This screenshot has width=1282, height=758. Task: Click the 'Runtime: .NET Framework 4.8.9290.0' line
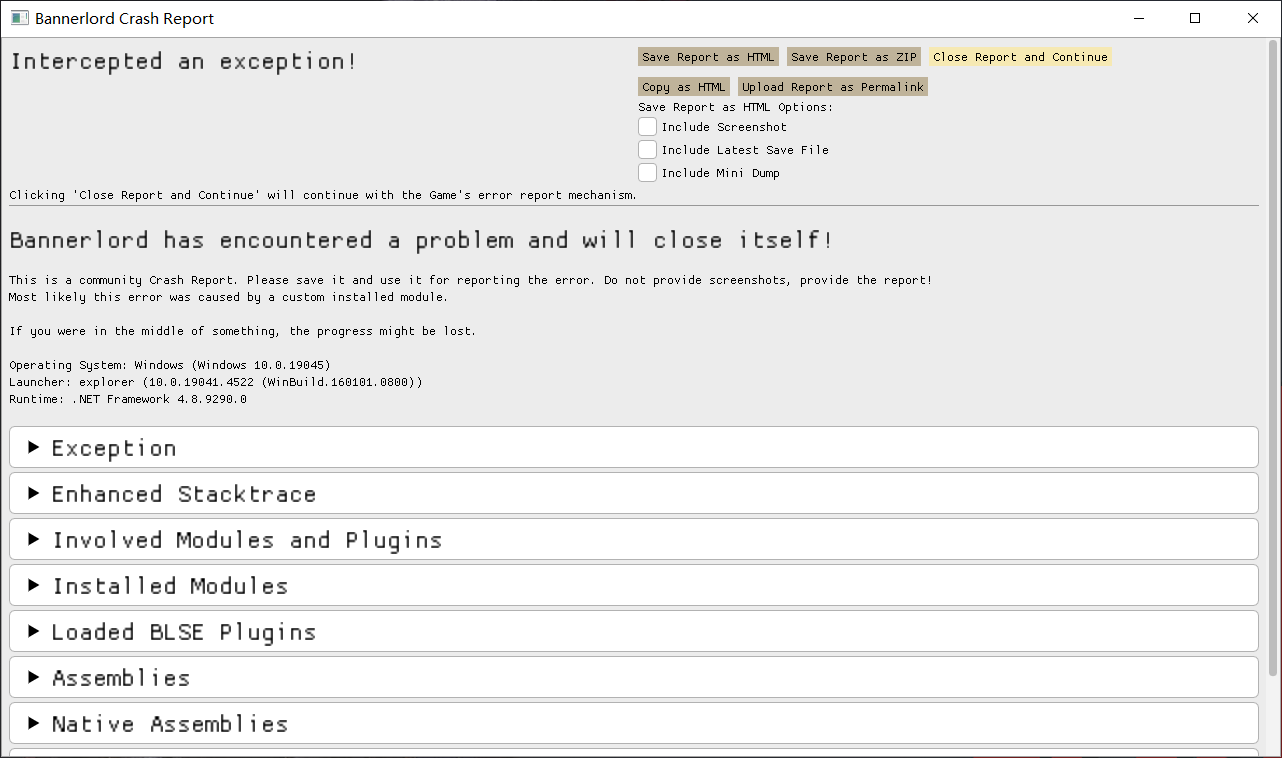[x=128, y=399]
